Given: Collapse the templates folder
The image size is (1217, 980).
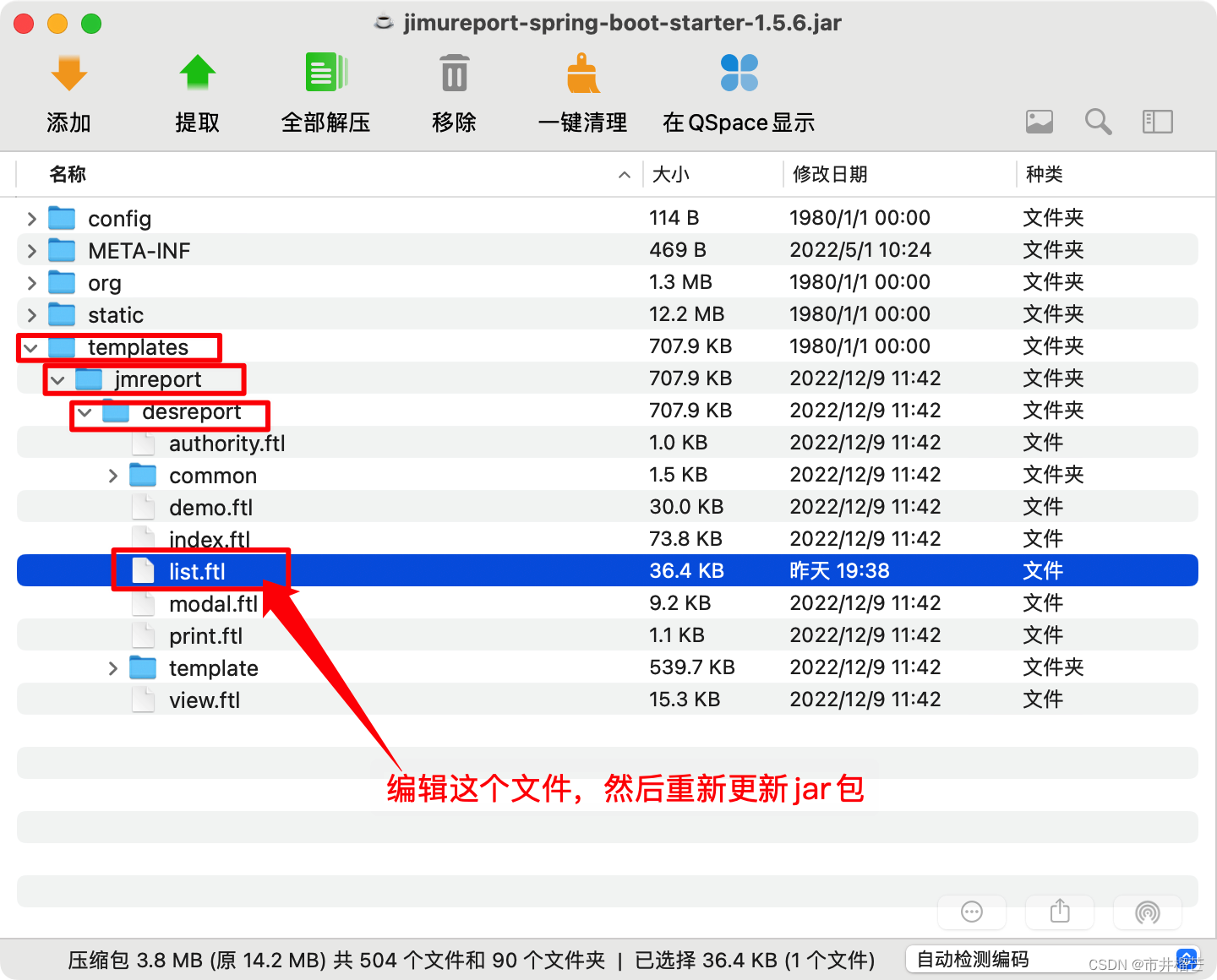Looking at the screenshot, I should tap(31, 347).
